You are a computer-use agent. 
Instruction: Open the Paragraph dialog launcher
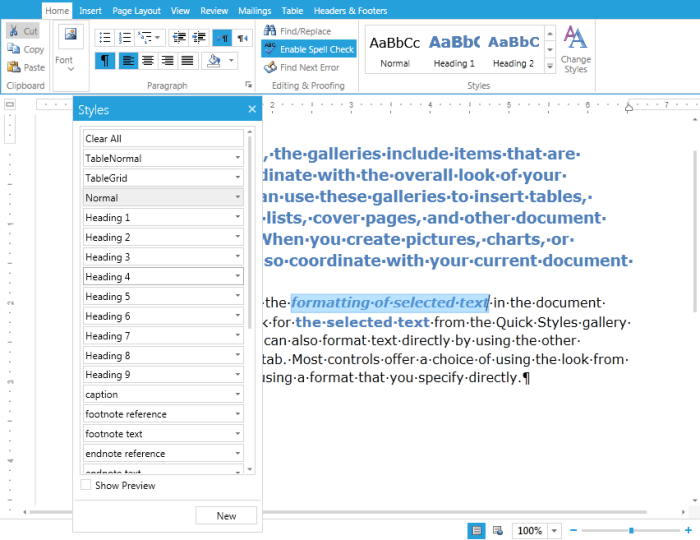pos(248,84)
